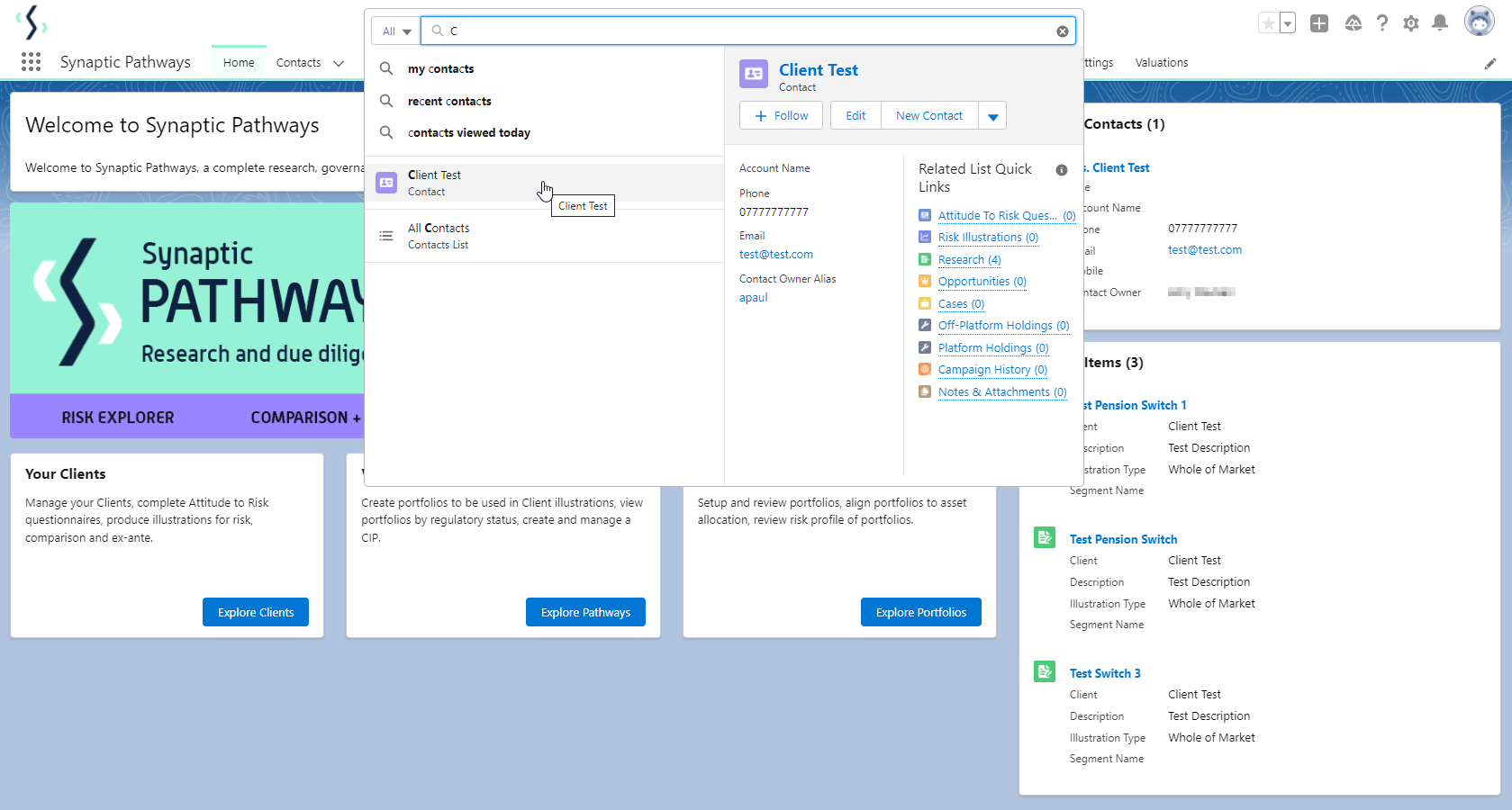Image resolution: width=1512 pixels, height=810 pixels.
Task: Click the Explore Portfolios button
Action: [x=921, y=612]
